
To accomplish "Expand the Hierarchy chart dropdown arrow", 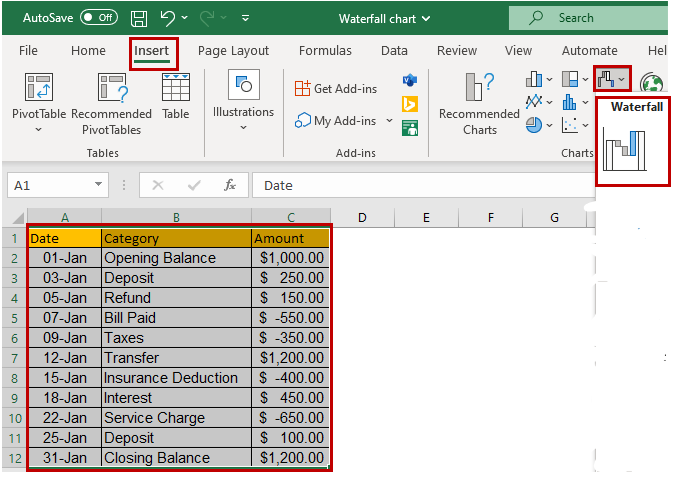I will tap(585, 79).
